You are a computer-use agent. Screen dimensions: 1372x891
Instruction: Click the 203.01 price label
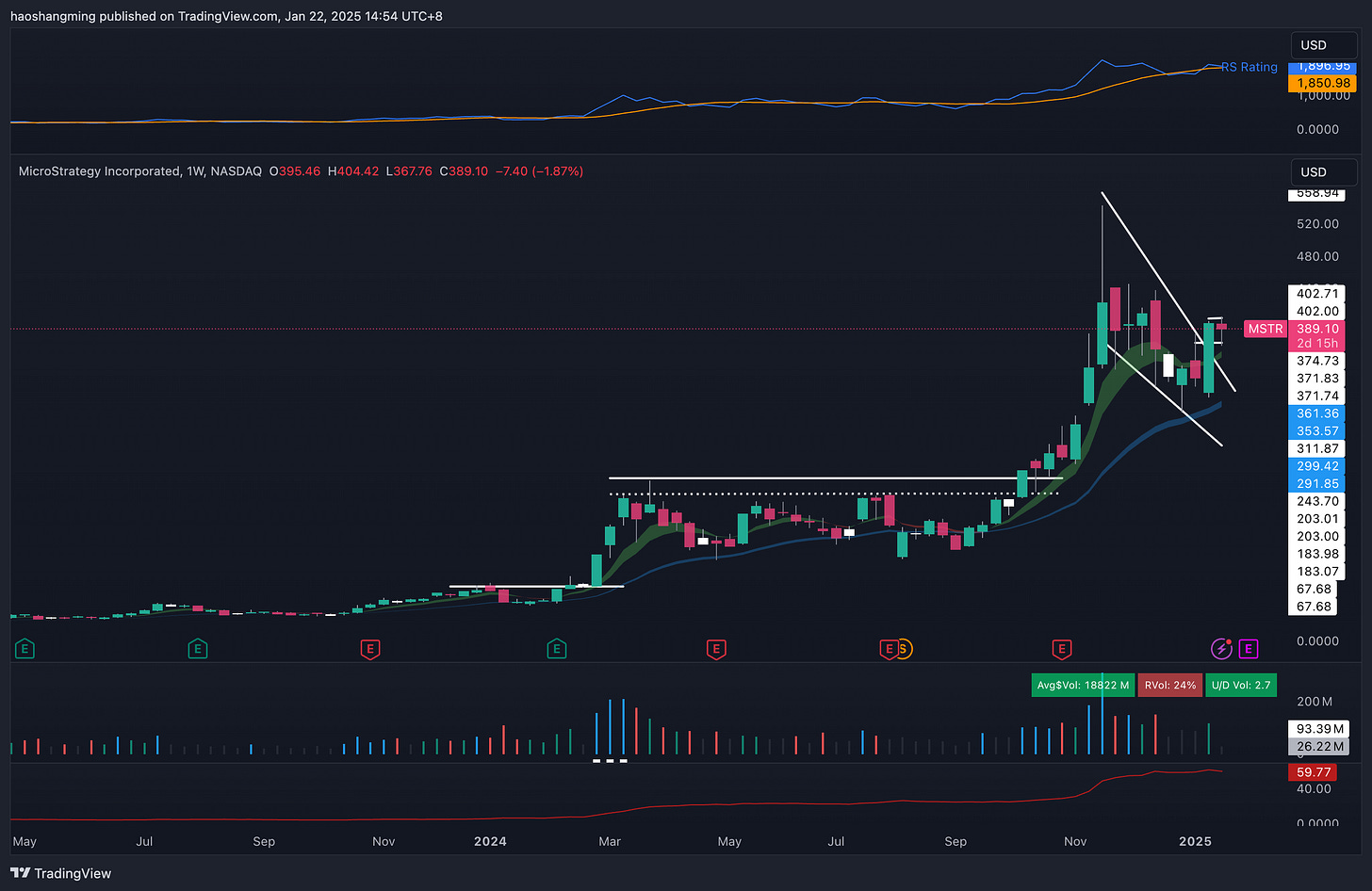coord(1317,519)
